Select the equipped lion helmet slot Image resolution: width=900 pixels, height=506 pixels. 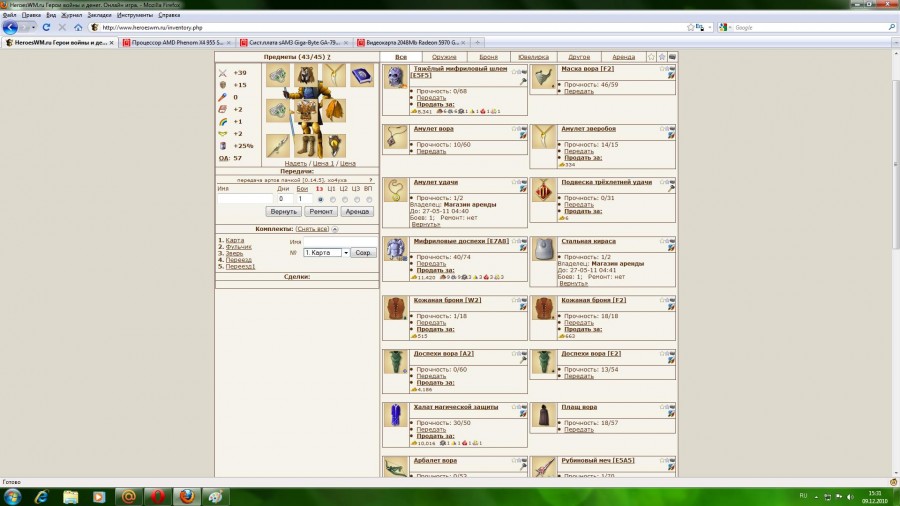pos(306,75)
